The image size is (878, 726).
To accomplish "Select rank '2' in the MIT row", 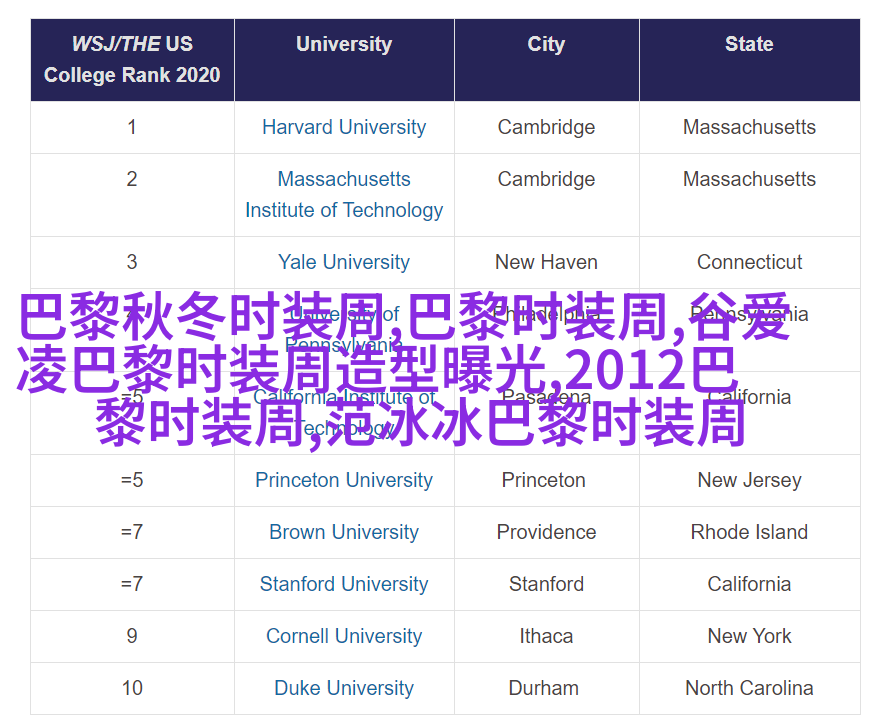I will pos(132,179).
